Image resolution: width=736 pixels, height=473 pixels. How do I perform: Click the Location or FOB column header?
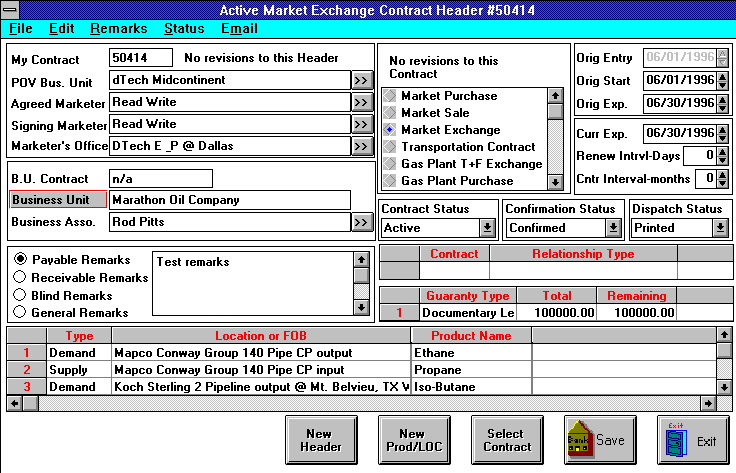coord(261,336)
